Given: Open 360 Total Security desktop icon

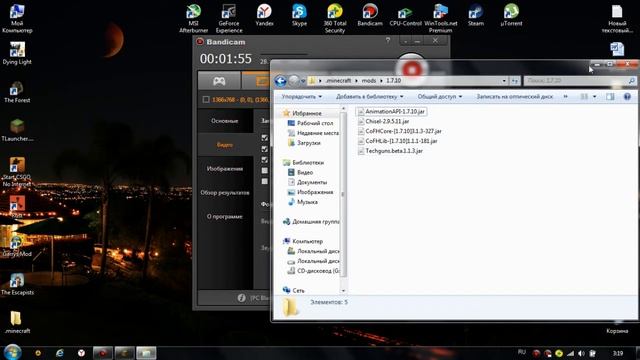Looking at the screenshot, I should pyautogui.click(x=335, y=18).
